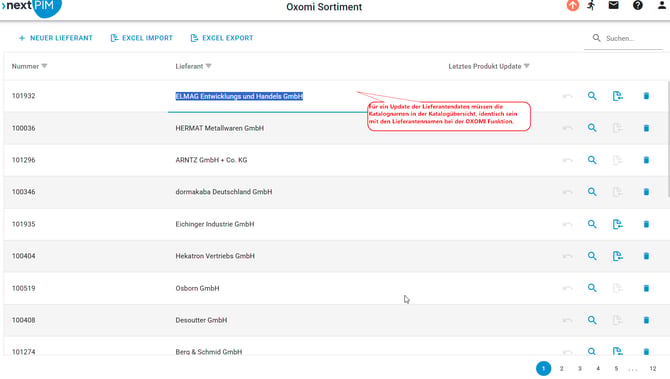
Task: Delete Osborn GmbH row
Action: click(646, 288)
